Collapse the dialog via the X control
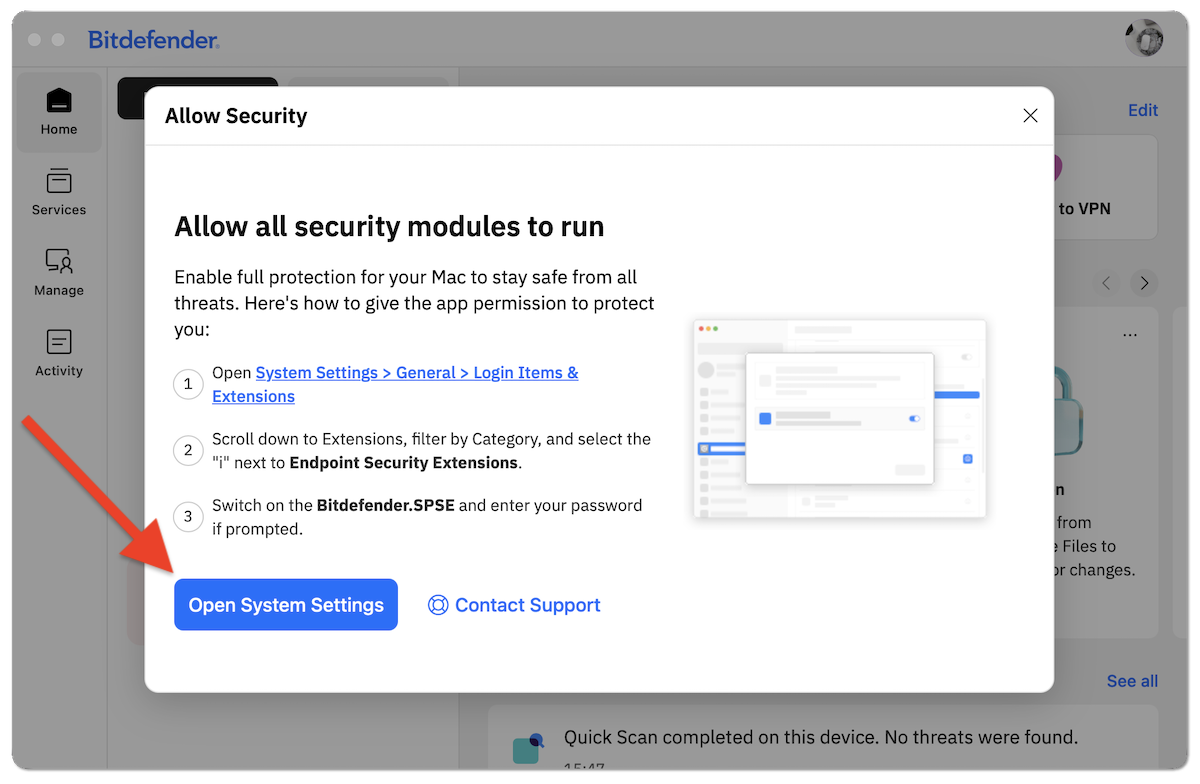 point(1030,115)
